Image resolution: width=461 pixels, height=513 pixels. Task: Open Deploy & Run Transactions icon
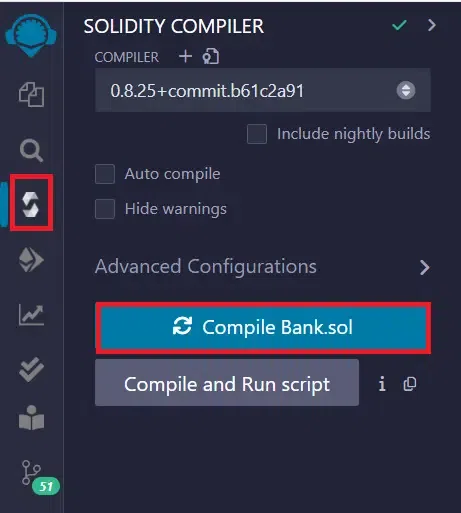pos(31,260)
